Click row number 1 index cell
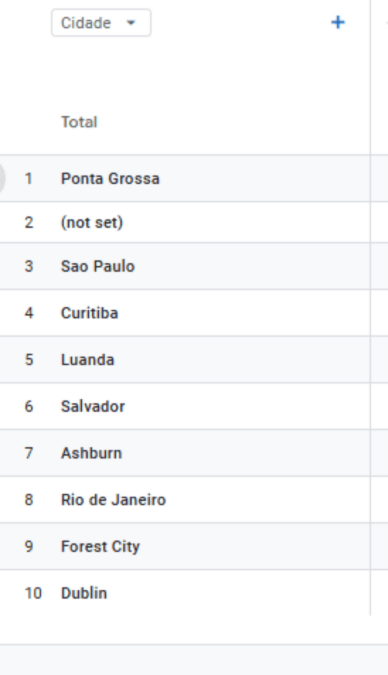 click(28, 178)
